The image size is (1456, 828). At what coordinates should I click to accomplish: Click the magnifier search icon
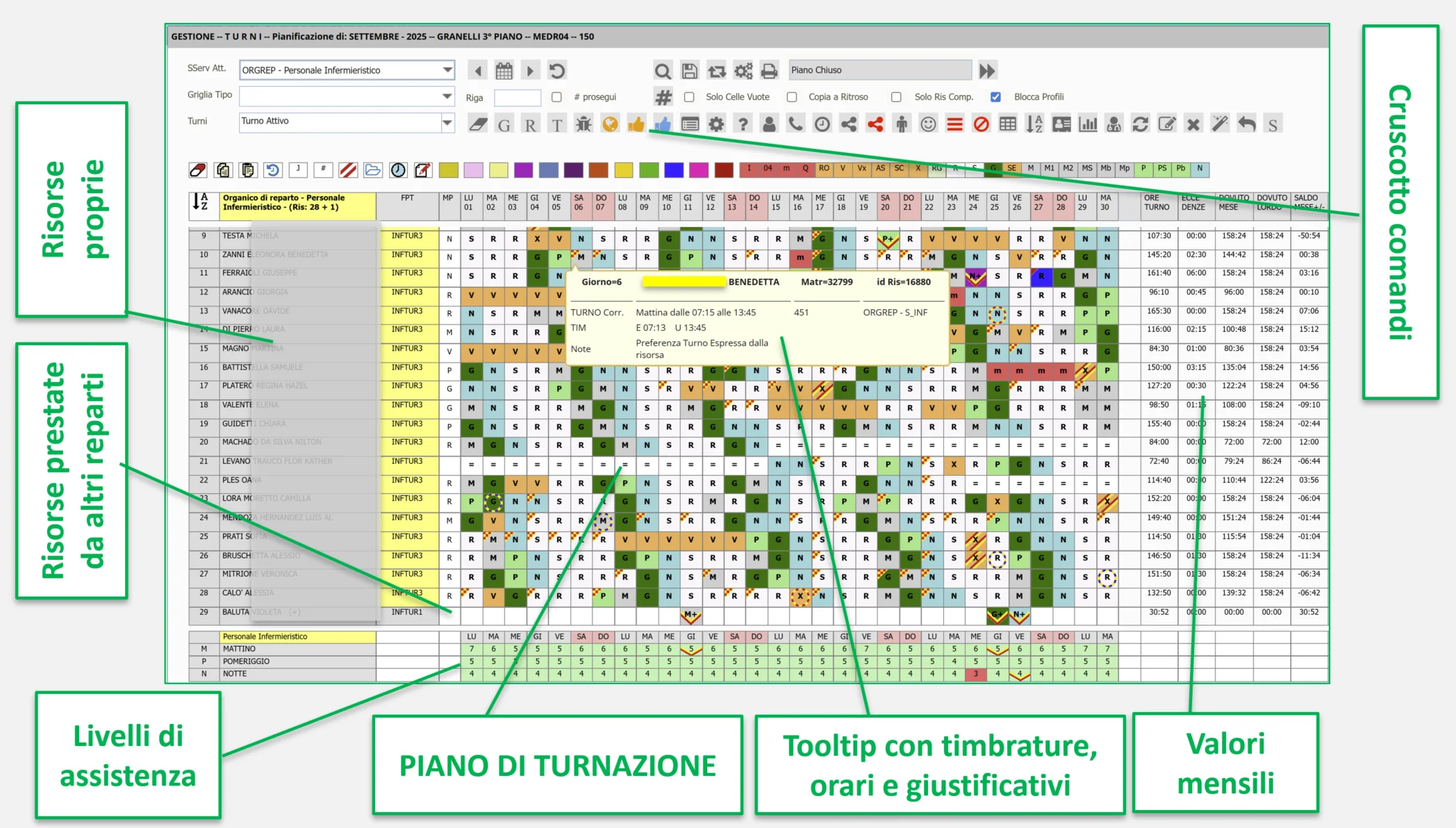coord(663,71)
